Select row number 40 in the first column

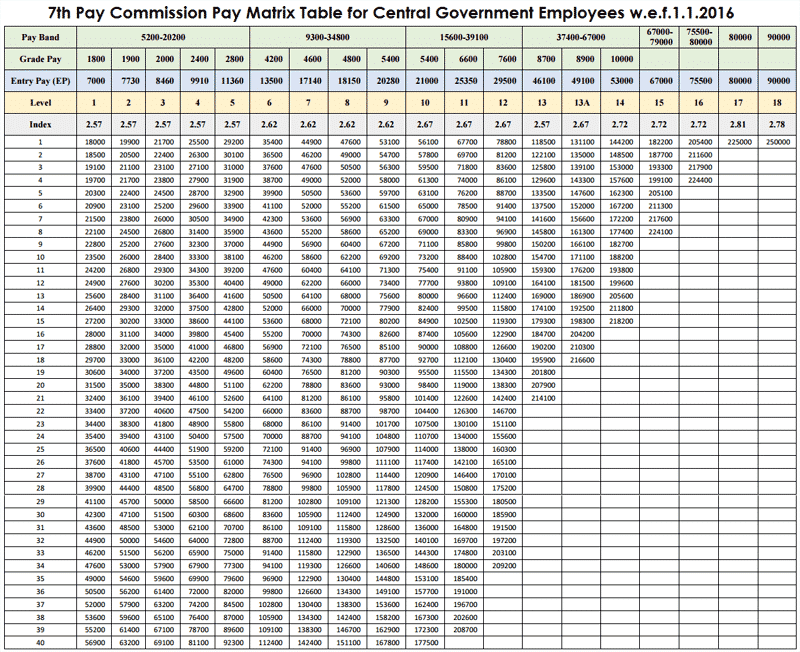click(x=40, y=643)
